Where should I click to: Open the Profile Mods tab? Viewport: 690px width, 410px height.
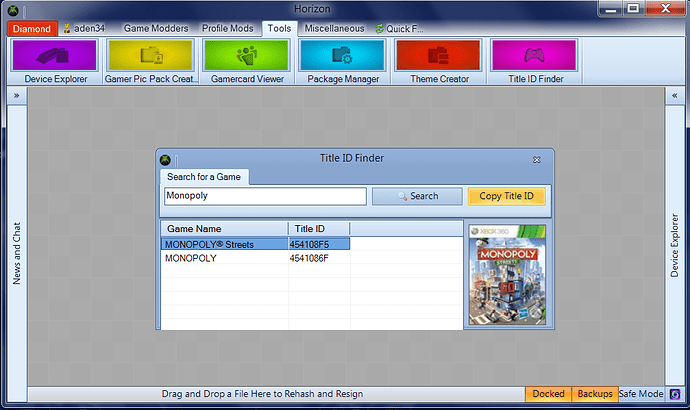pos(228,29)
